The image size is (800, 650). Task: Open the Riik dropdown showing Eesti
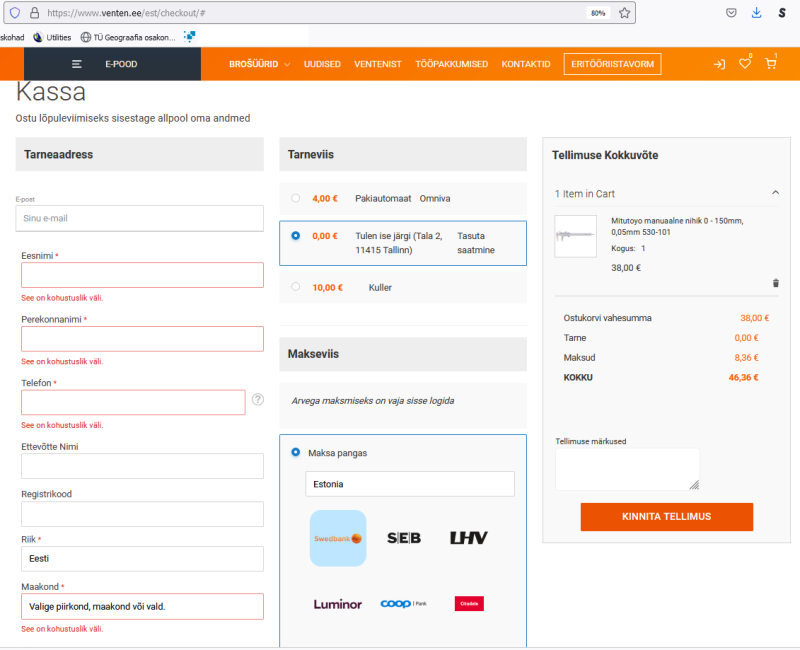tap(141, 559)
